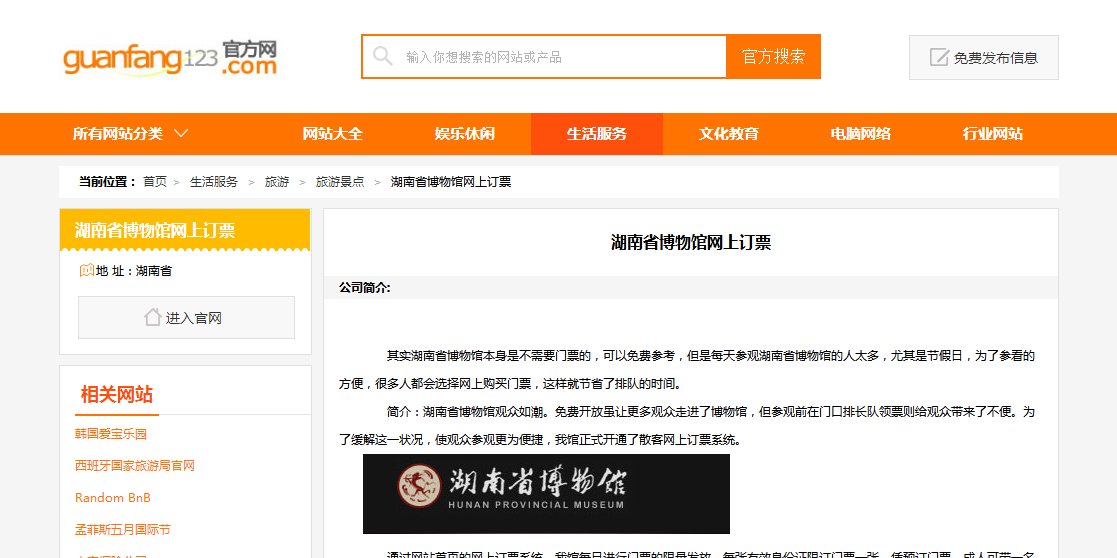The width and height of the screenshot is (1117, 558).
Task: Open 旅游景点 breadcrumb link
Action: 340,182
